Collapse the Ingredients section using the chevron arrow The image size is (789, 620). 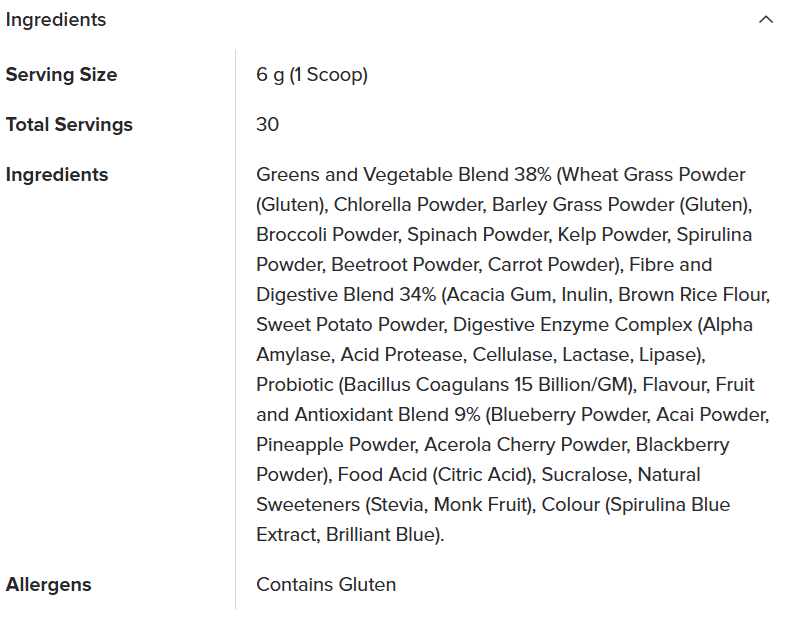(765, 20)
